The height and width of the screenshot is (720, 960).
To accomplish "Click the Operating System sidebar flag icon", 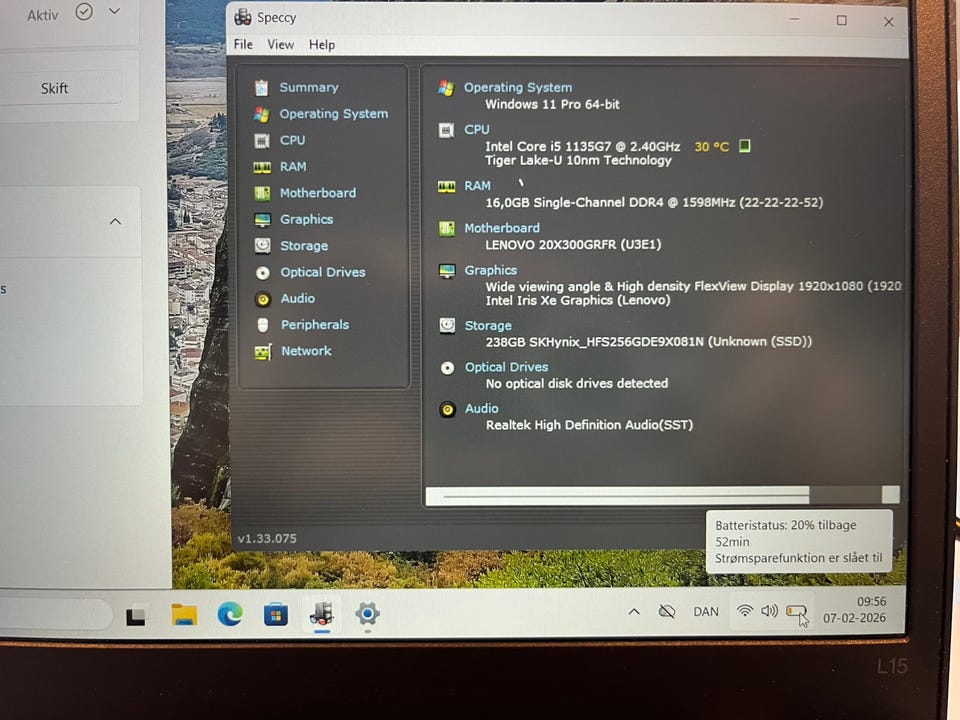I will tap(261, 114).
